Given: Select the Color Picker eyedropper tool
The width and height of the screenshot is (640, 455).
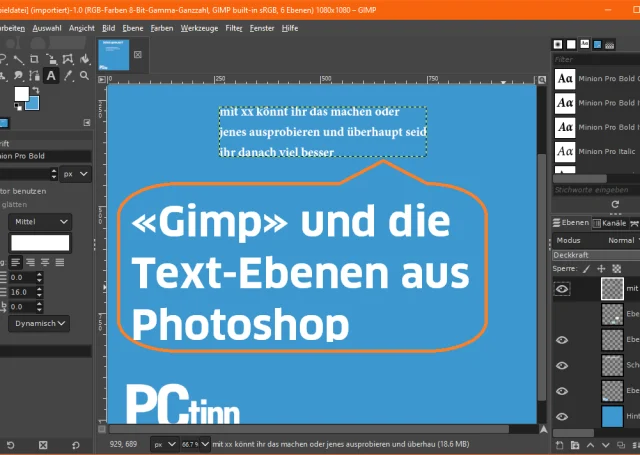Looking at the screenshot, I should point(68,76).
